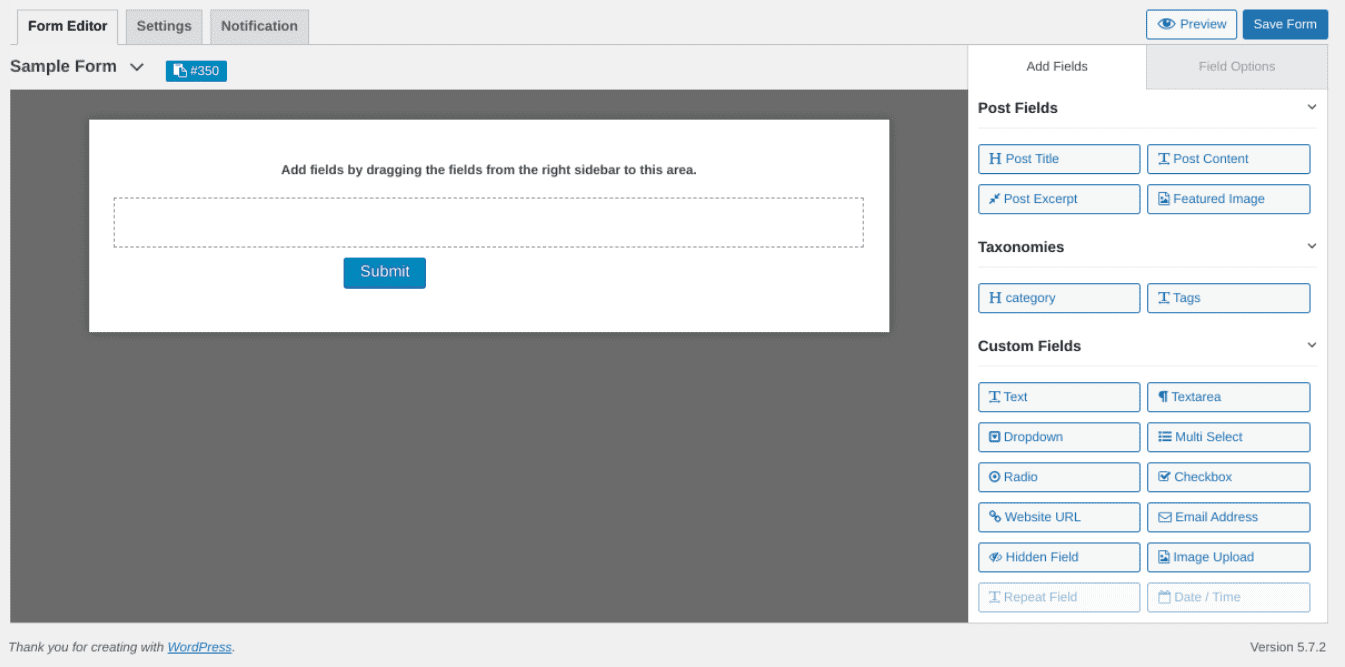Add an Email Address field
Image resolution: width=1345 pixels, height=667 pixels.
tap(1228, 517)
